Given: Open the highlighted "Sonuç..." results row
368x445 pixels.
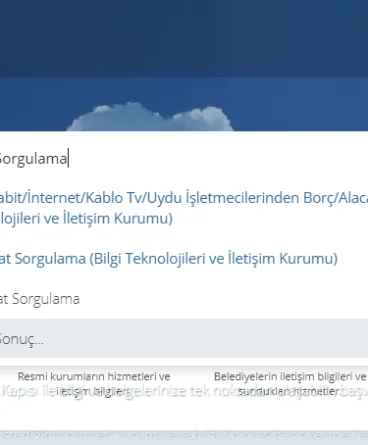Looking at the screenshot, I should (184, 339).
